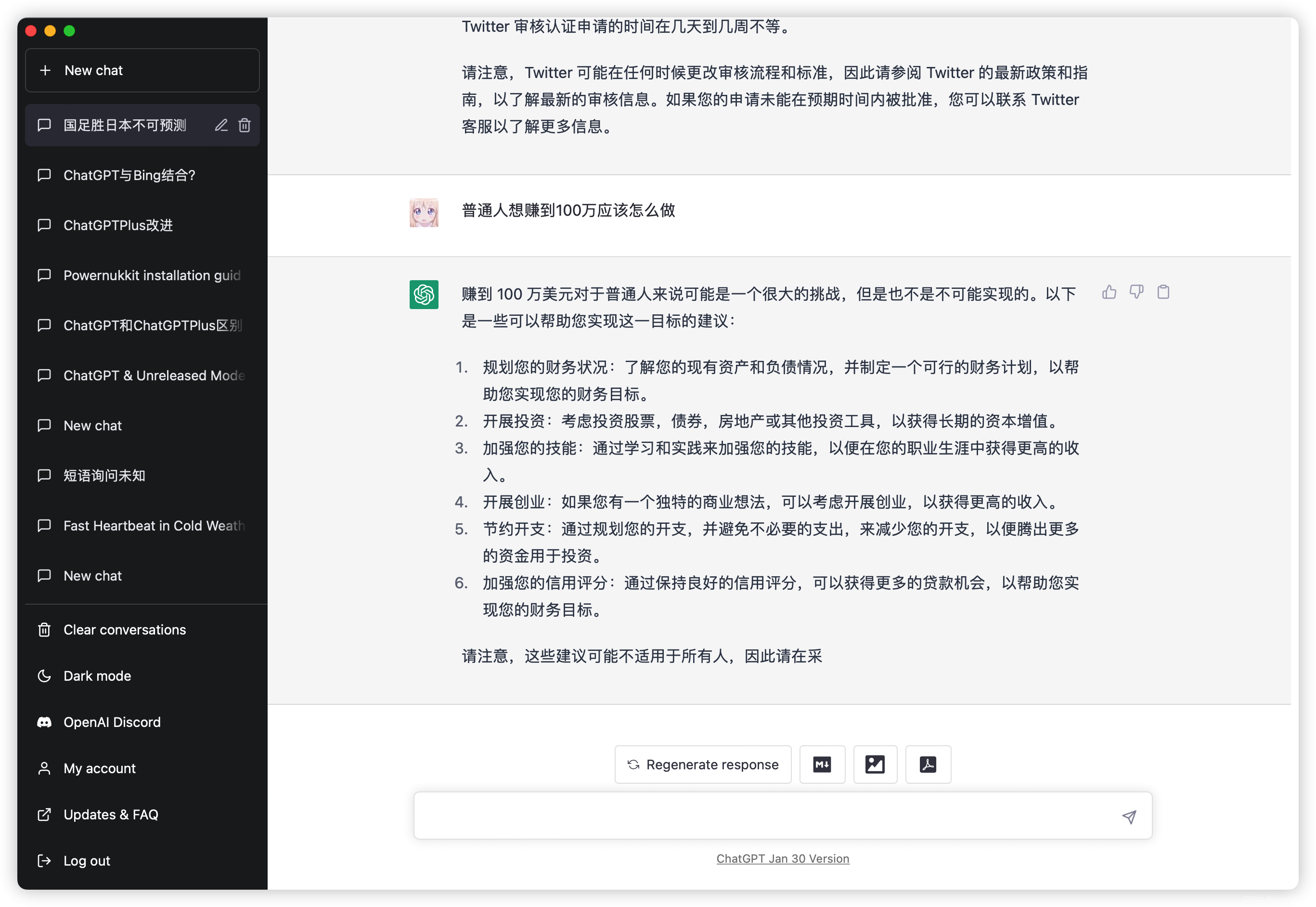Click the message input field
1316x907 pixels.
coord(783,816)
